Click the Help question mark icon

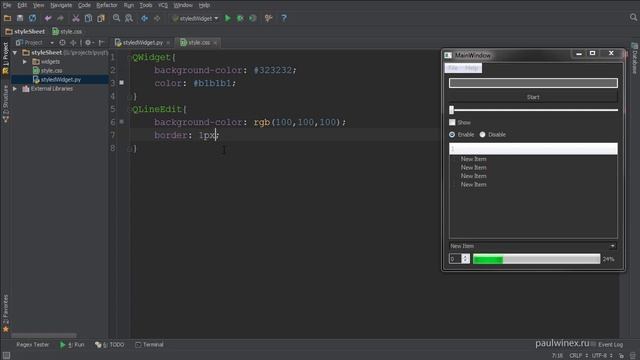pos(284,18)
